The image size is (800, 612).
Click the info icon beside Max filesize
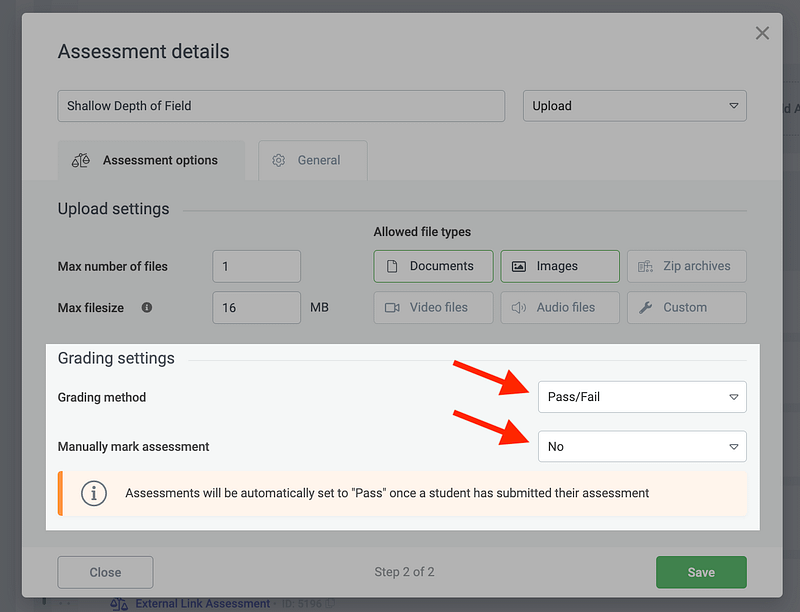coord(146,308)
